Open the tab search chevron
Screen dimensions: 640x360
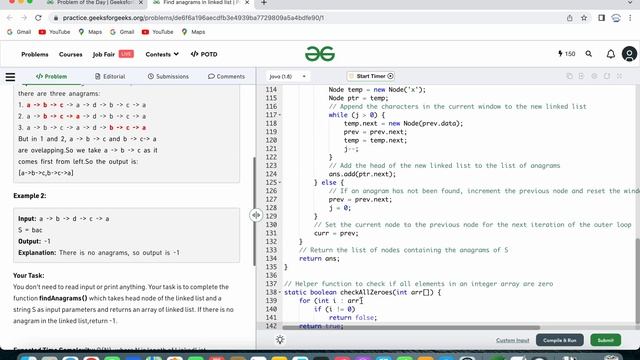point(630,3)
